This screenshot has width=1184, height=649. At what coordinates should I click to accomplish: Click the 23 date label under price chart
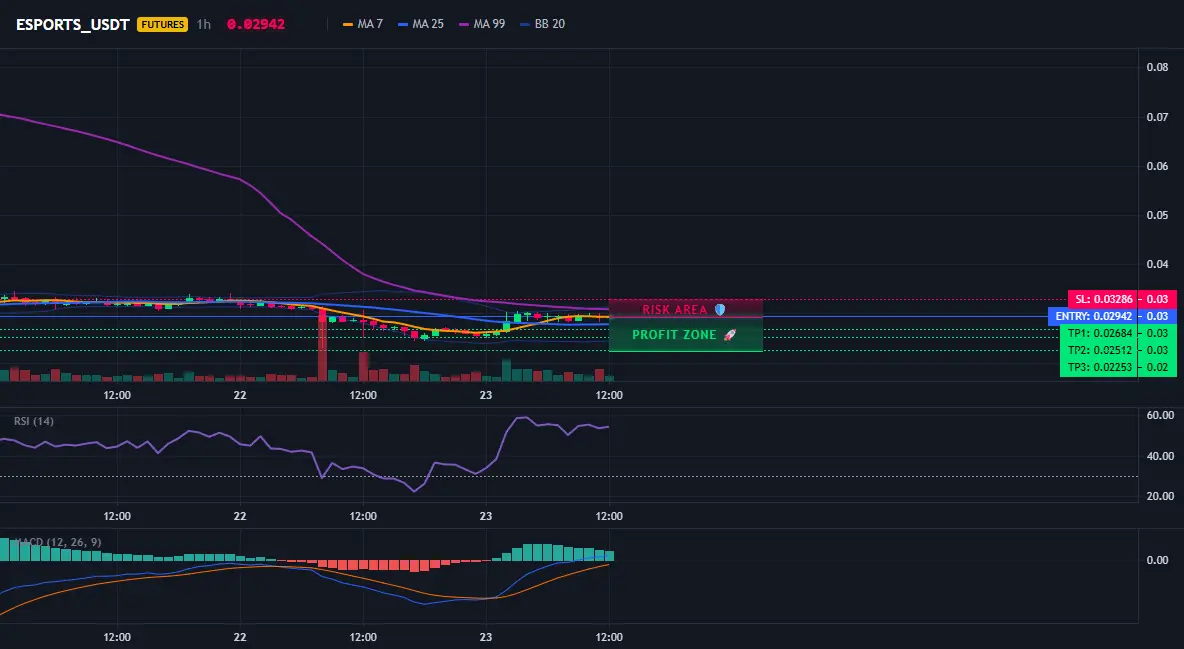486,395
